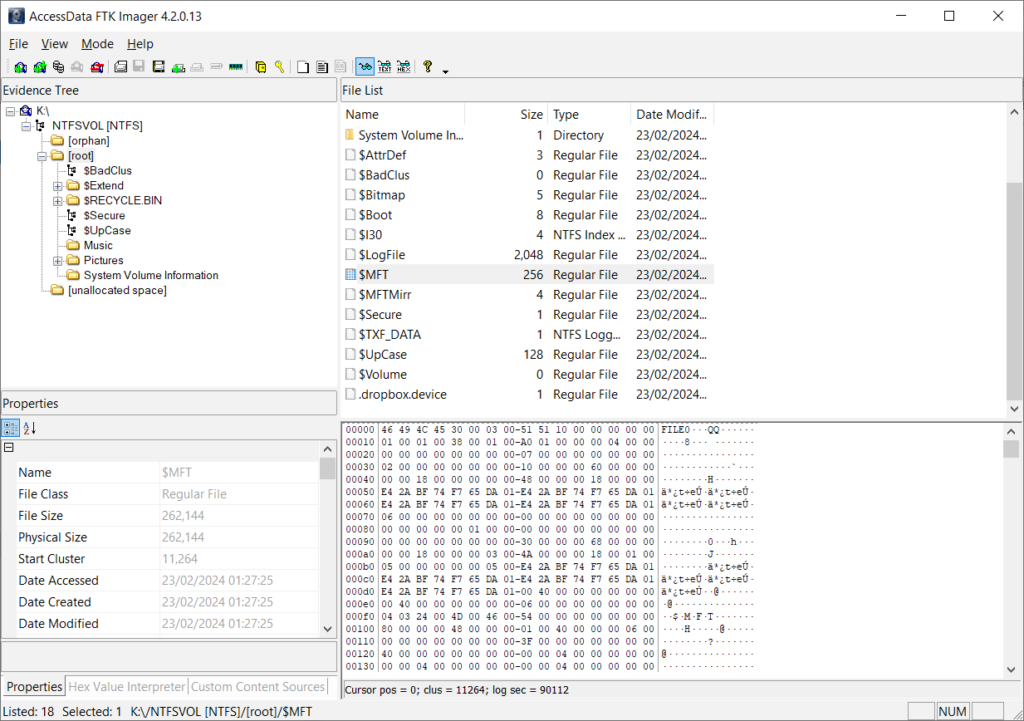Select the Properties tab

click(34, 686)
